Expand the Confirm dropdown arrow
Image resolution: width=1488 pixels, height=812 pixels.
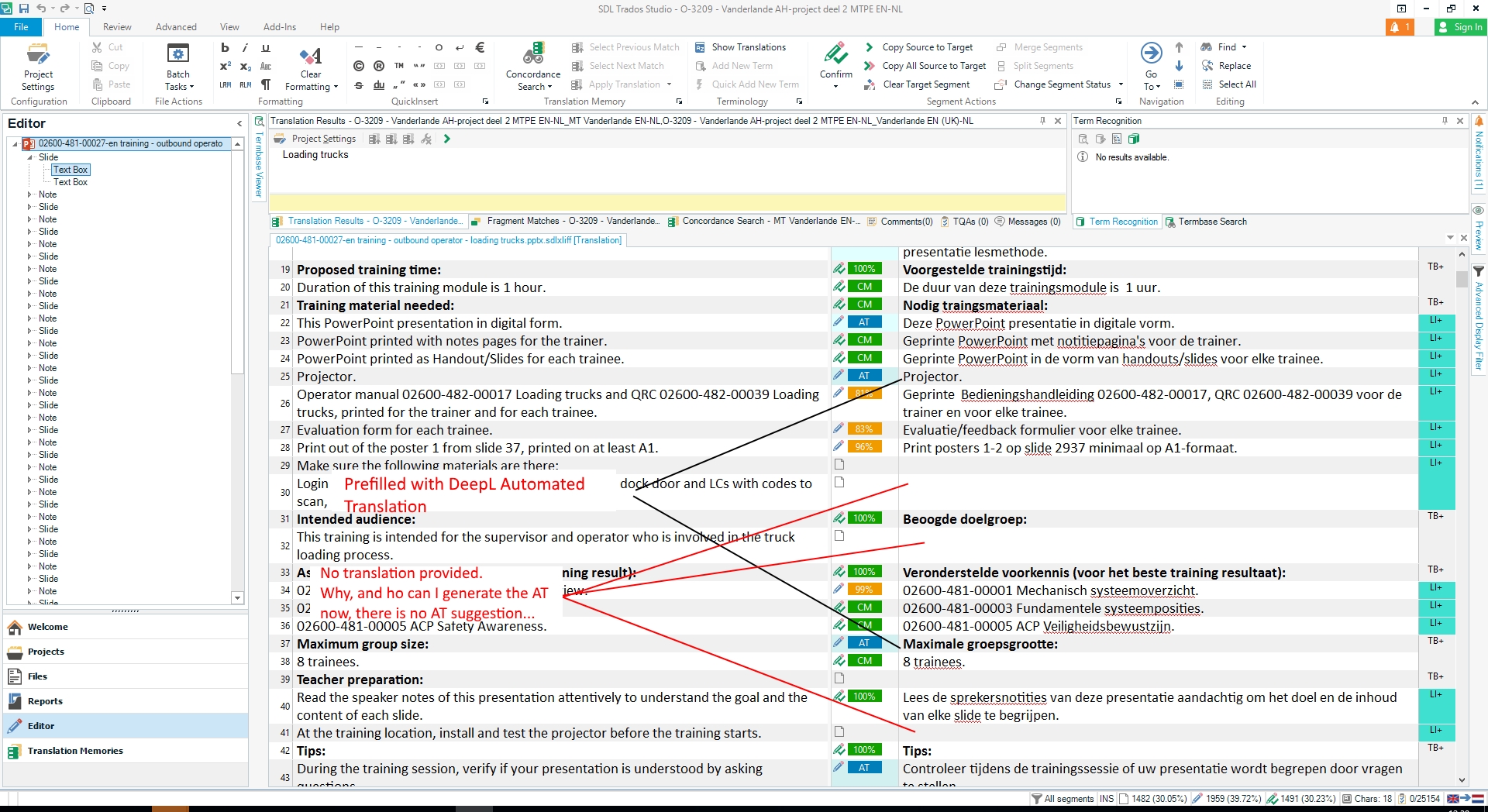click(835, 87)
